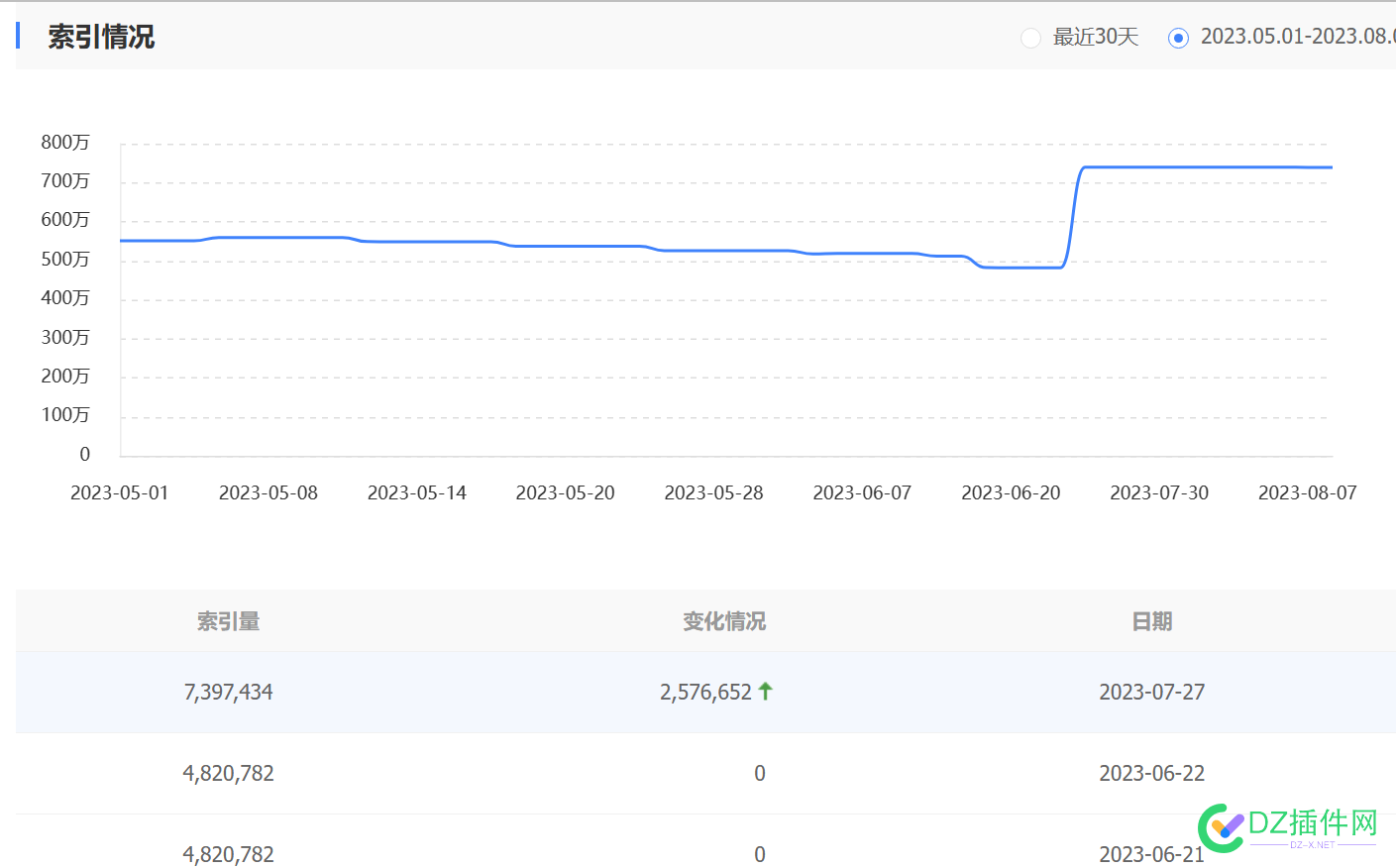Click the 变化情况 column header
1396x868 pixels.
(724, 621)
